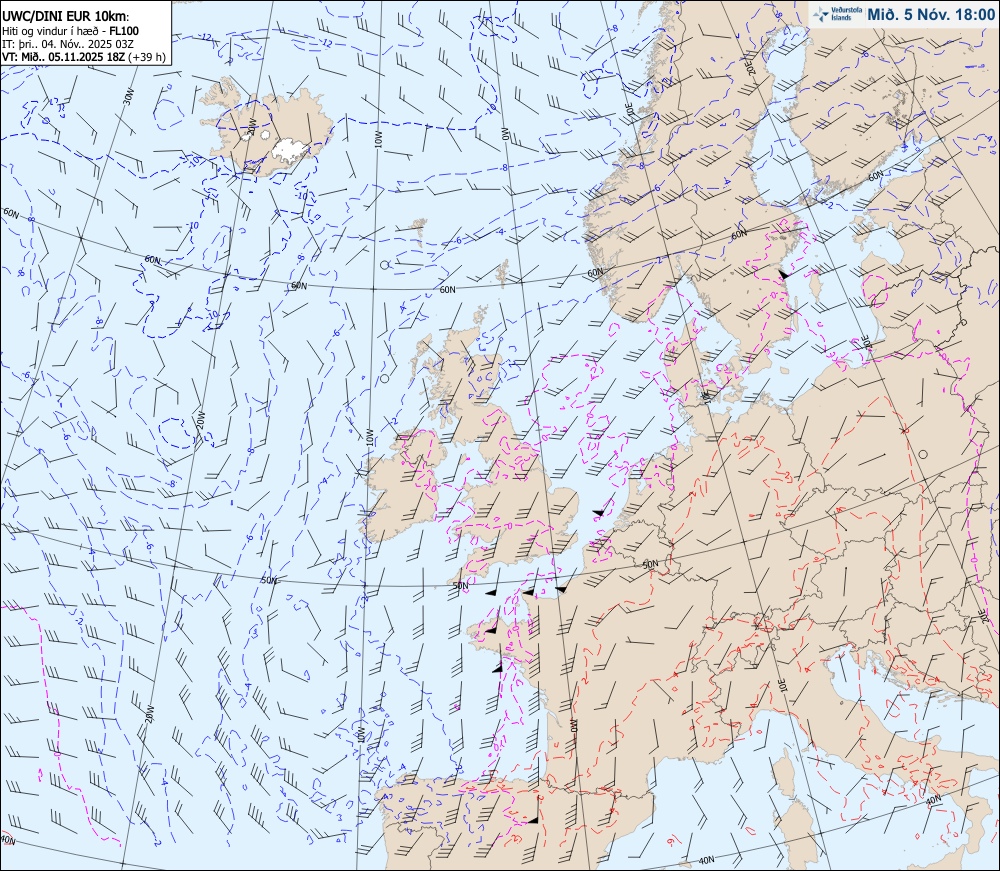The height and width of the screenshot is (871, 1000).
Task: Click the island of Gotland in the Baltic
Action: [816, 286]
